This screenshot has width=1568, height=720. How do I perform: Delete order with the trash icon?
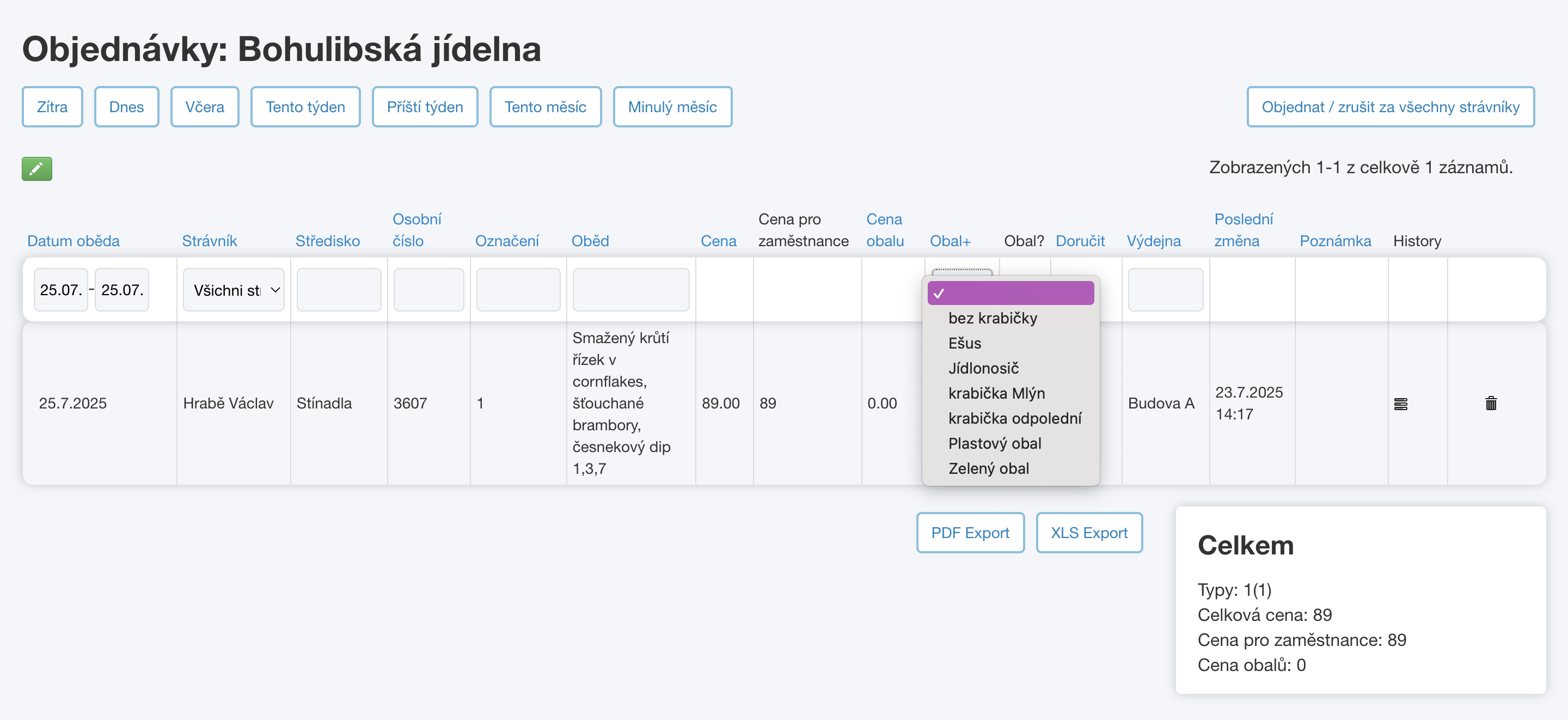click(1491, 403)
